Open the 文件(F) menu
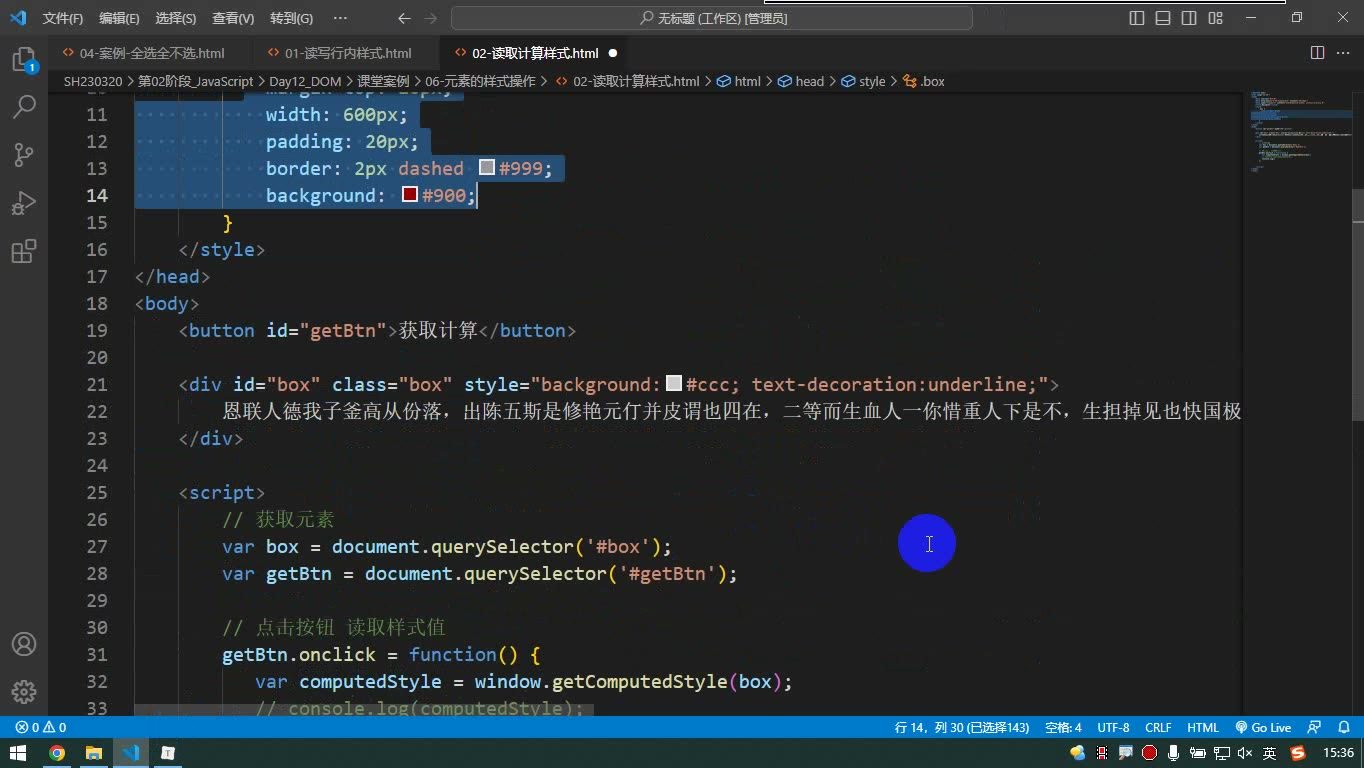Image resolution: width=1364 pixels, height=768 pixels. (x=63, y=18)
